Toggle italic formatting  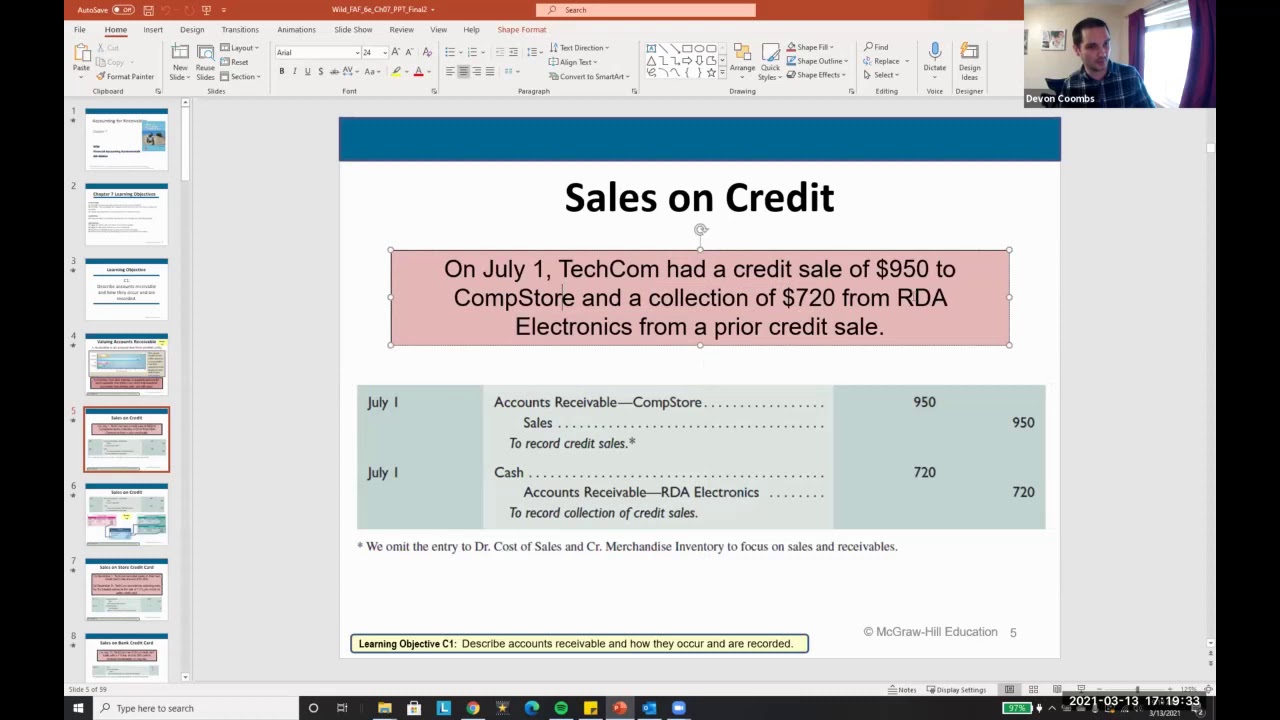pyautogui.click(x=294, y=71)
